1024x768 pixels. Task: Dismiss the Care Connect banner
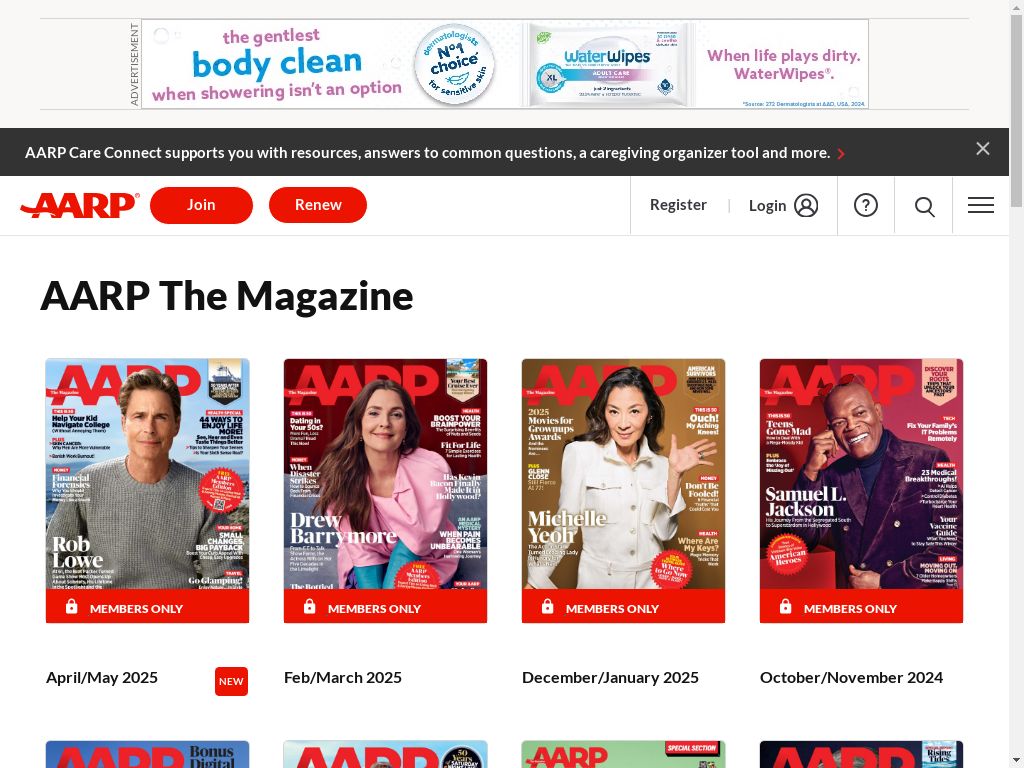[983, 149]
